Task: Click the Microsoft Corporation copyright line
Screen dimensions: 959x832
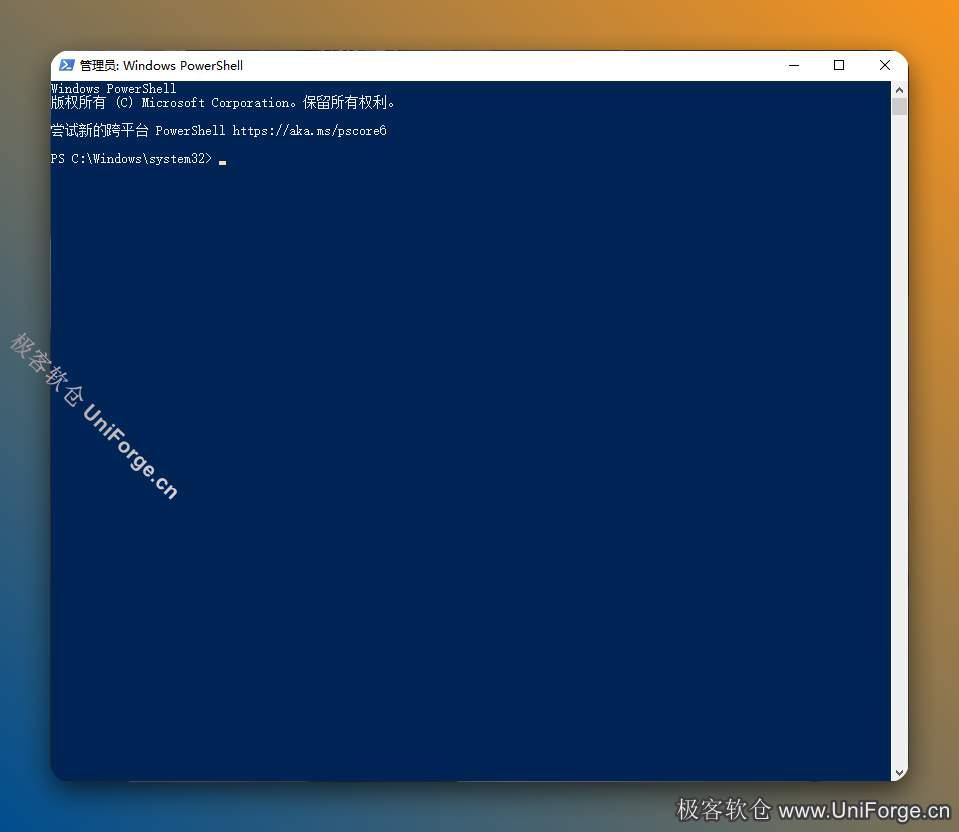Action: tap(223, 102)
